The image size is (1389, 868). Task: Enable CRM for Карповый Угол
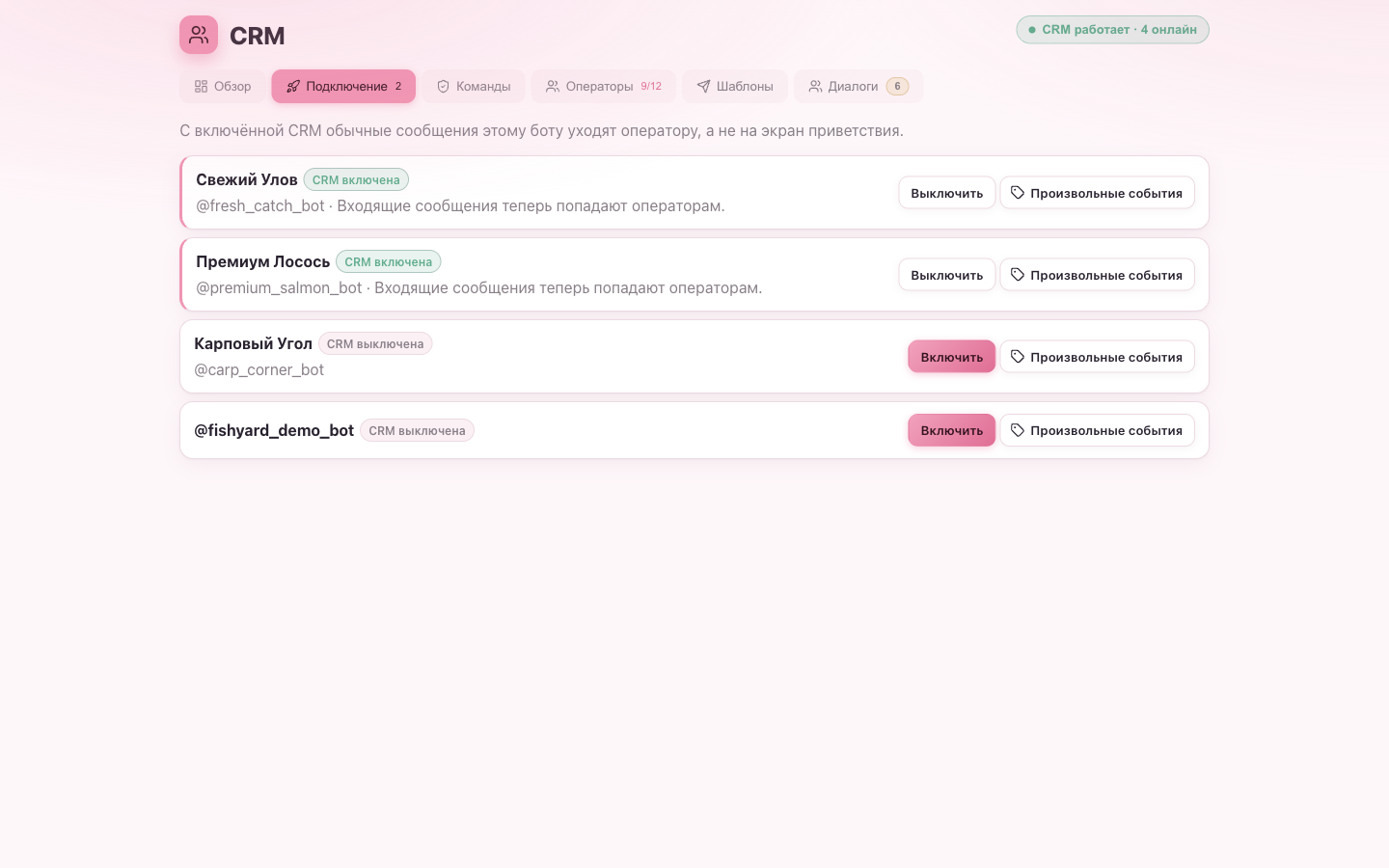click(952, 357)
